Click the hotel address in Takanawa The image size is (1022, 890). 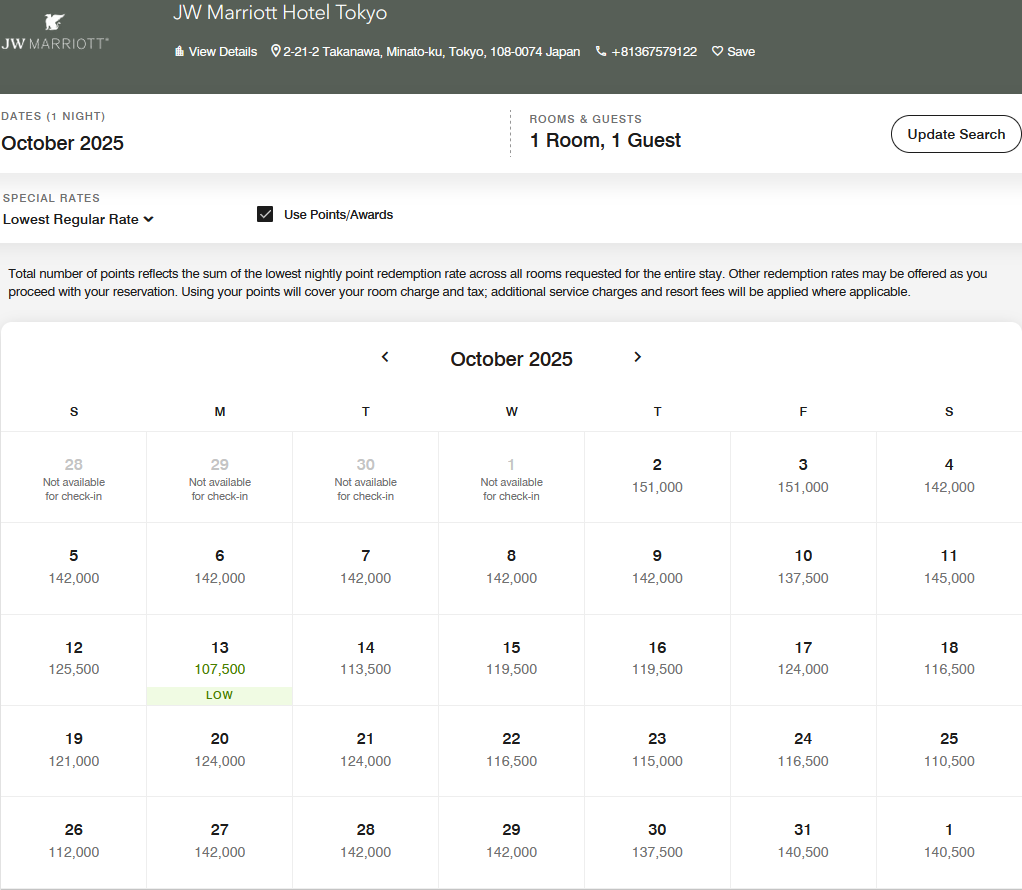click(431, 51)
